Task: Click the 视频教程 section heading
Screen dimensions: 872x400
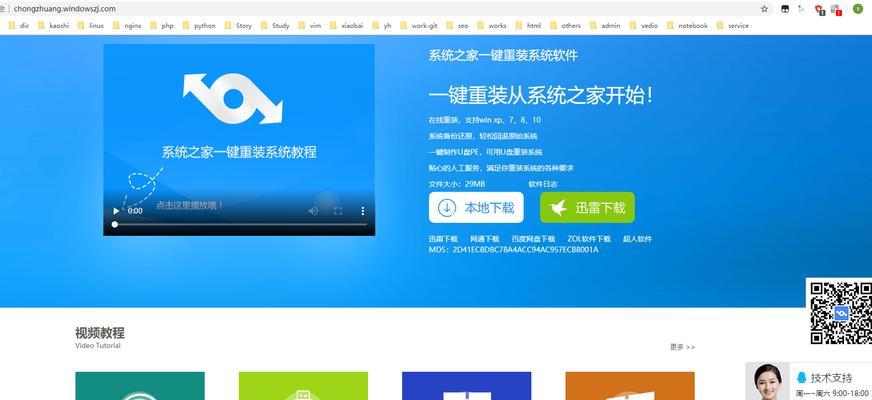Action: [100, 333]
